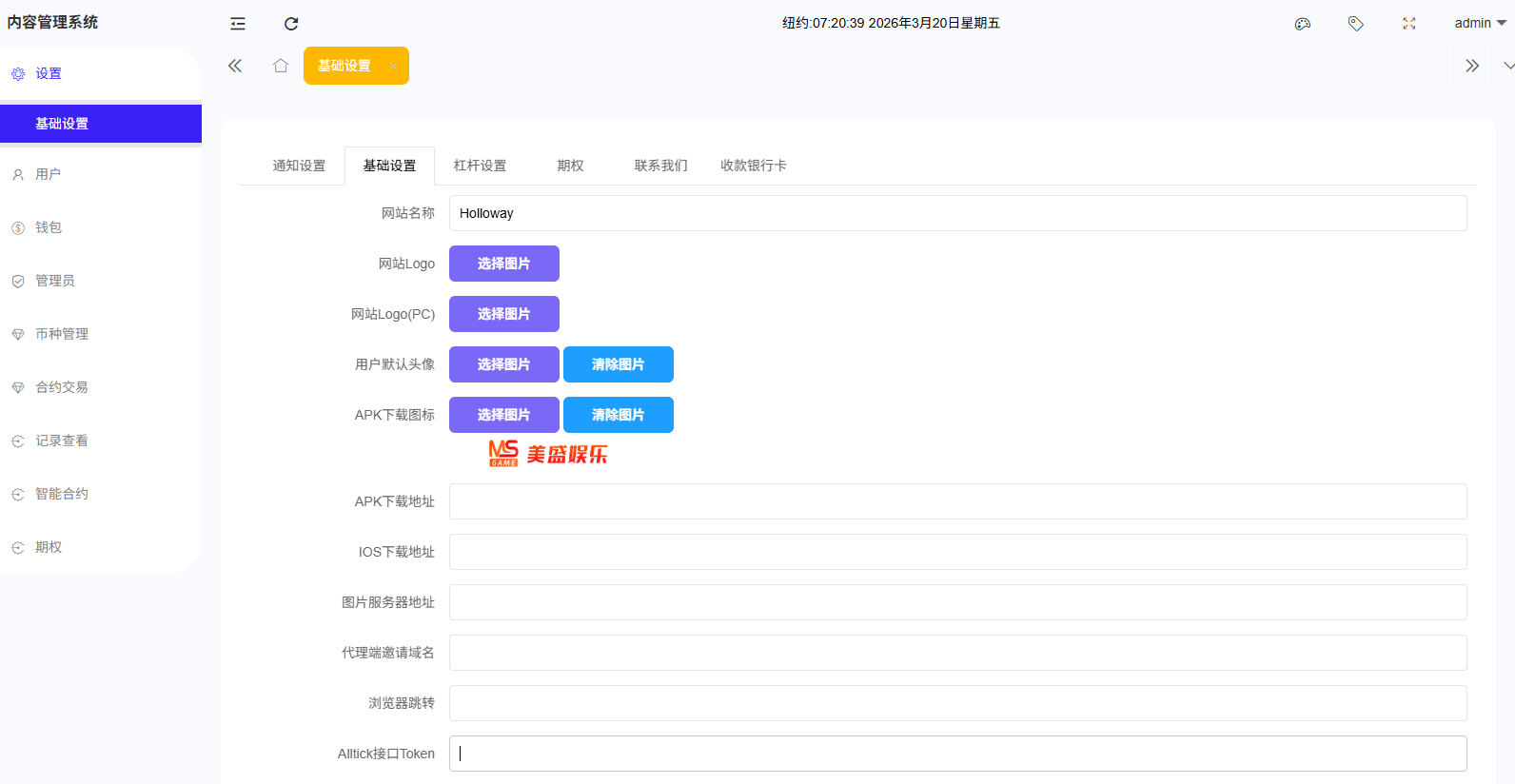Click 选择图片 for 网站Logo

[503, 264]
